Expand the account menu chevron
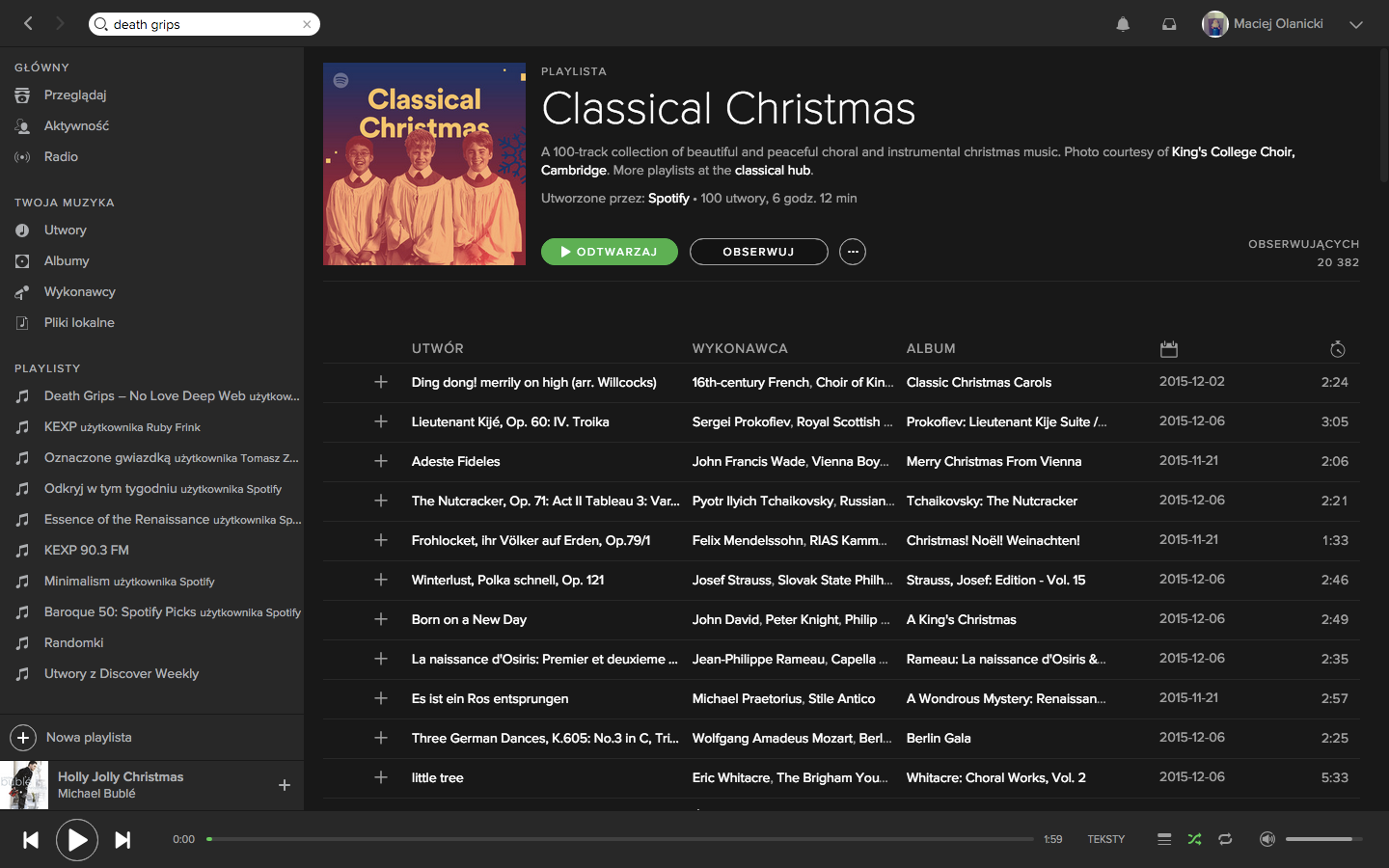The height and width of the screenshot is (868, 1389). click(1356, 25)
